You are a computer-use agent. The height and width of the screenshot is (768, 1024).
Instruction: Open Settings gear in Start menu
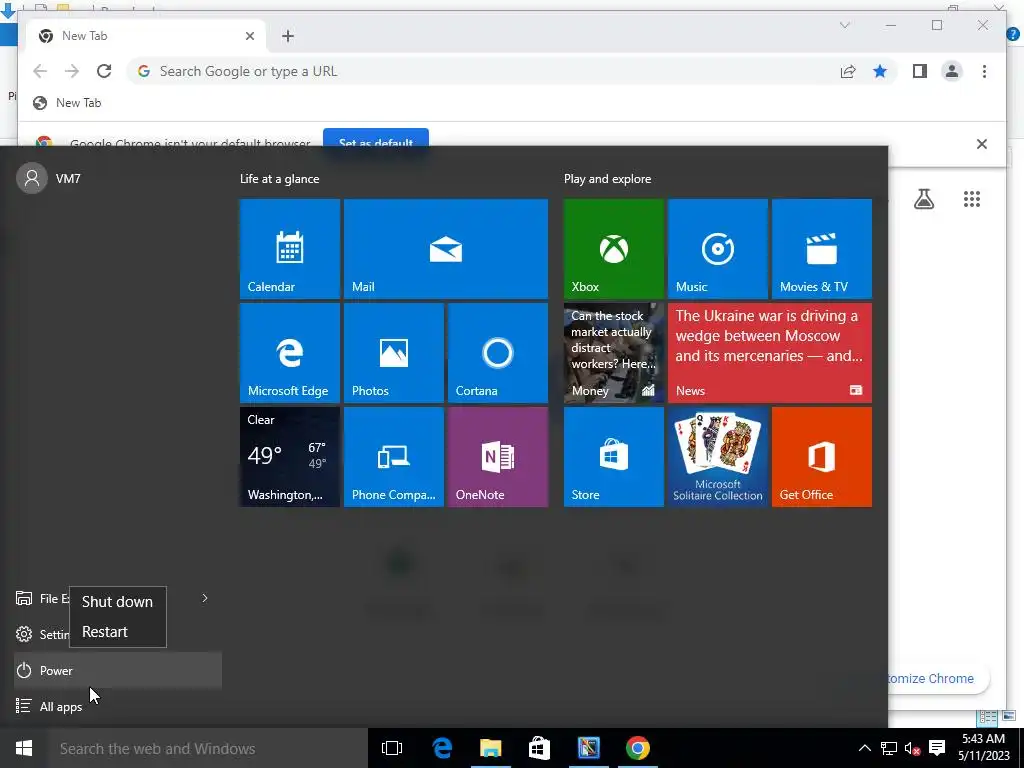click(x=24, y=634)
